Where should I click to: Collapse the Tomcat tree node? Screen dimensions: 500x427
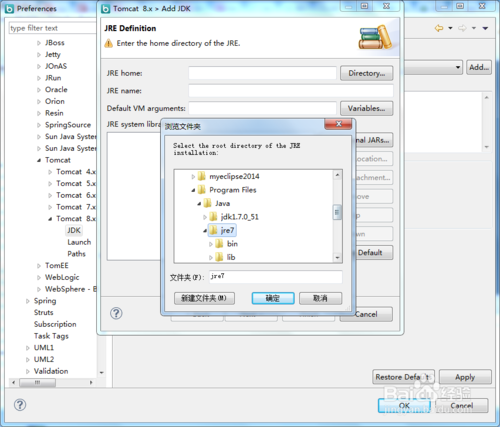[x=39, y=160]
